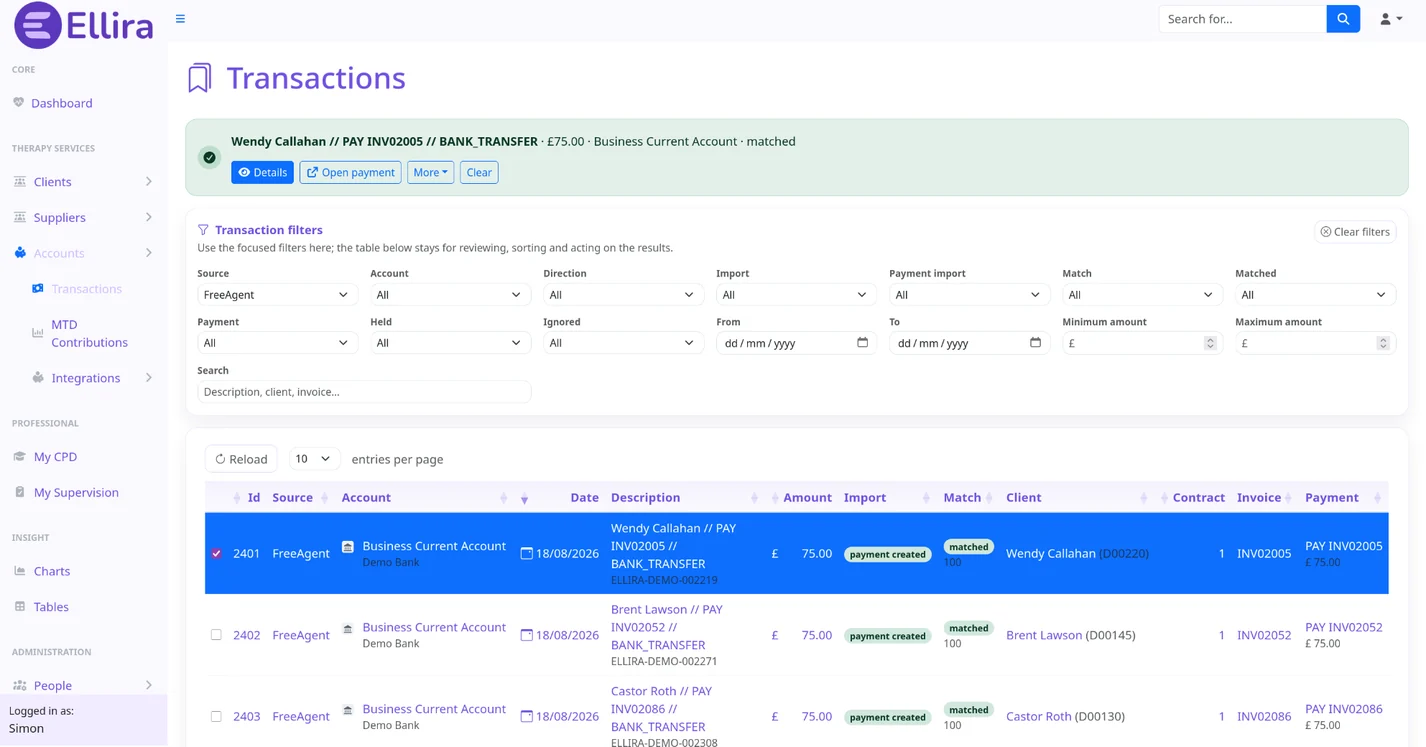This screenshot has height=747, width=1426.
Task: Click the MTD Contributions chart icon
Action: point(37,333)
